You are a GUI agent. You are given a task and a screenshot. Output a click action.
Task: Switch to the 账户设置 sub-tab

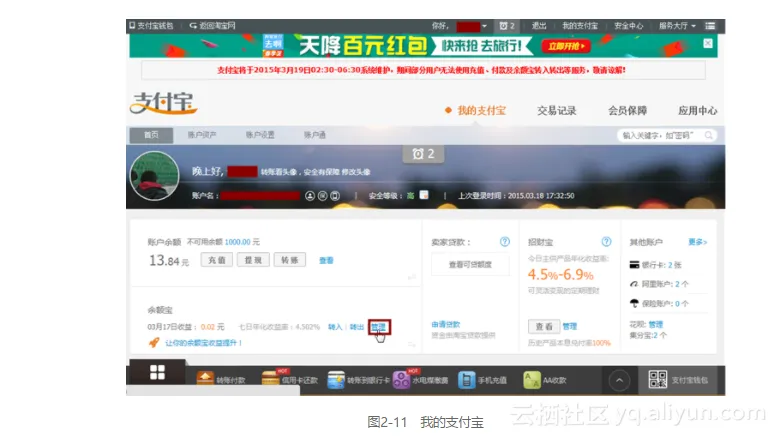coord(260,135)
